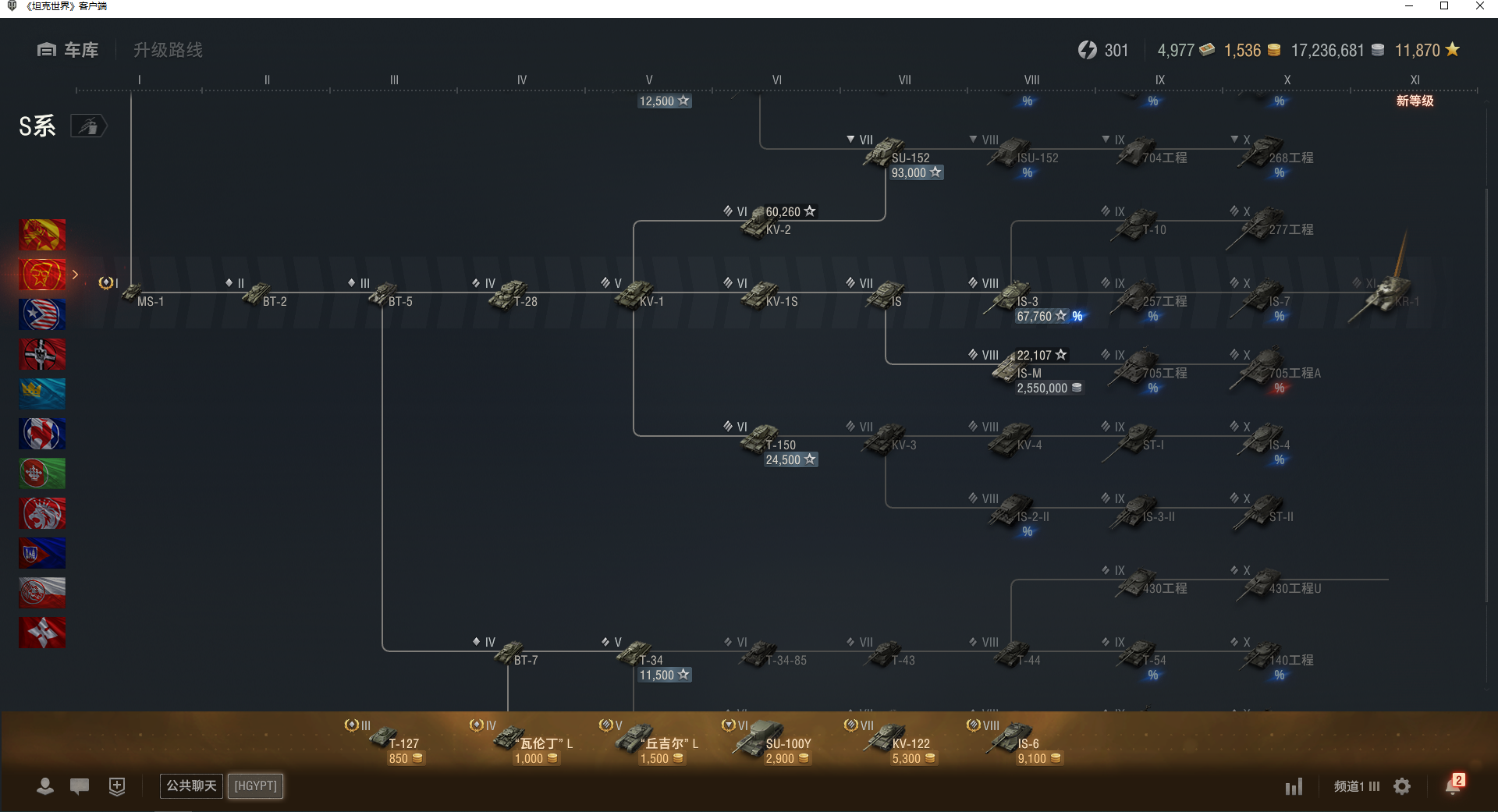Select the 升级路线 tech tree tab

[x=168, y=50]
